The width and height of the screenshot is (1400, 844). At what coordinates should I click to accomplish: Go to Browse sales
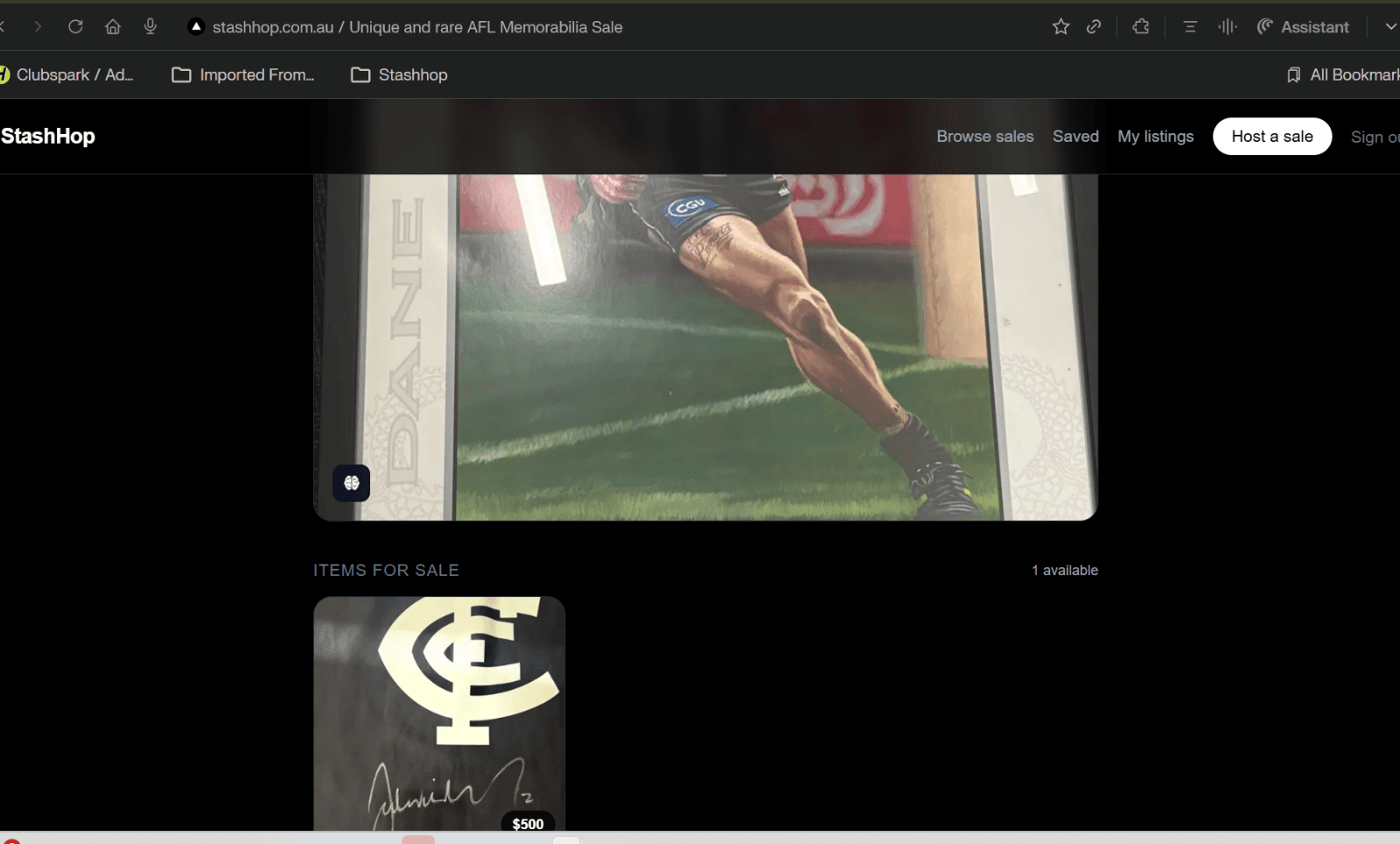coord(984,137)
